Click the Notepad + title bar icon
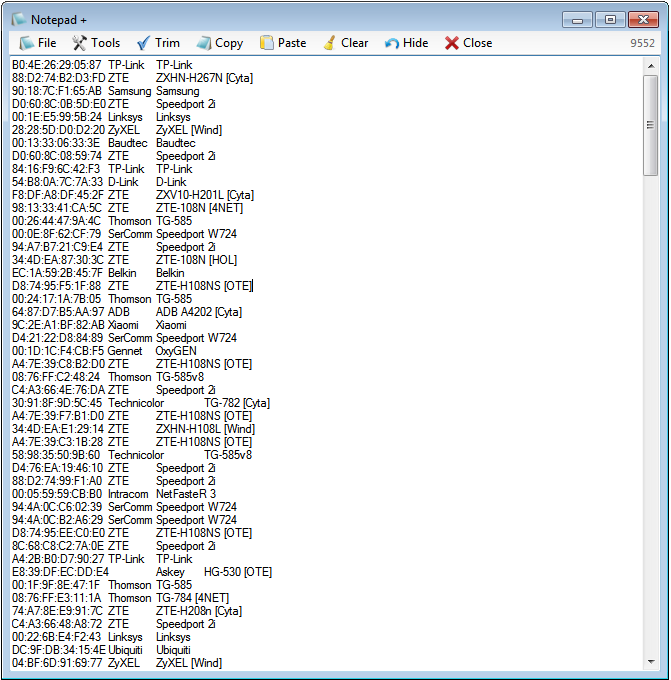671x680 pixels. pos(18,19)
